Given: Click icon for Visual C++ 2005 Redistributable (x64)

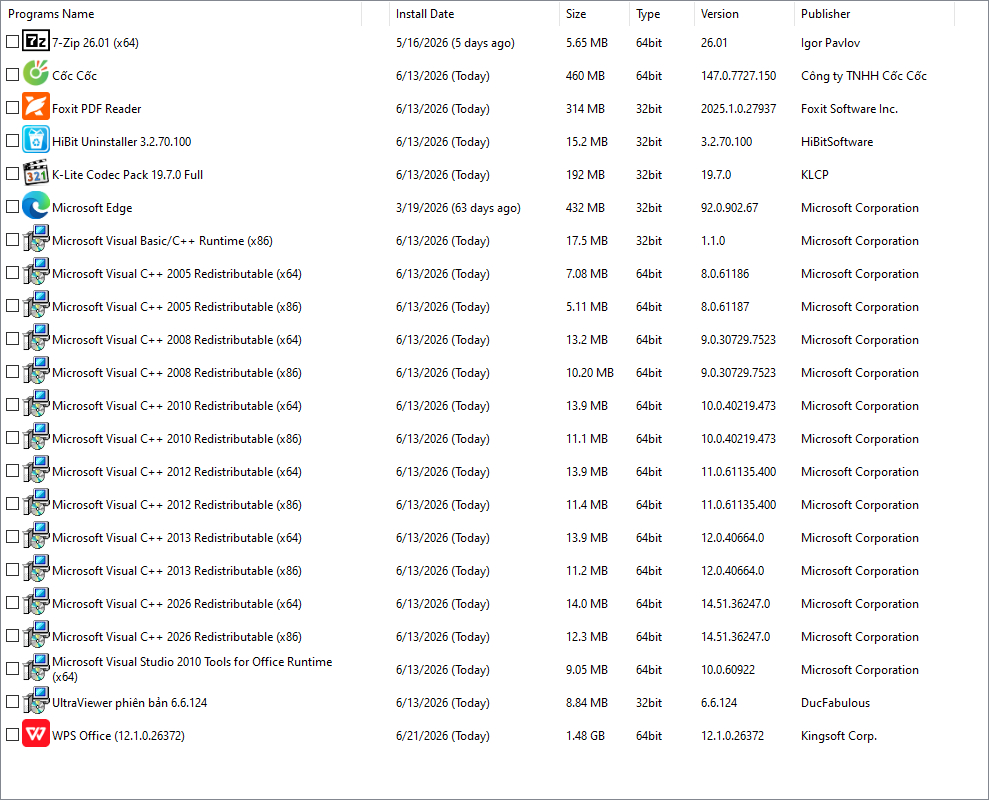Looking at the screenshot, I should [x=36, y=272].
